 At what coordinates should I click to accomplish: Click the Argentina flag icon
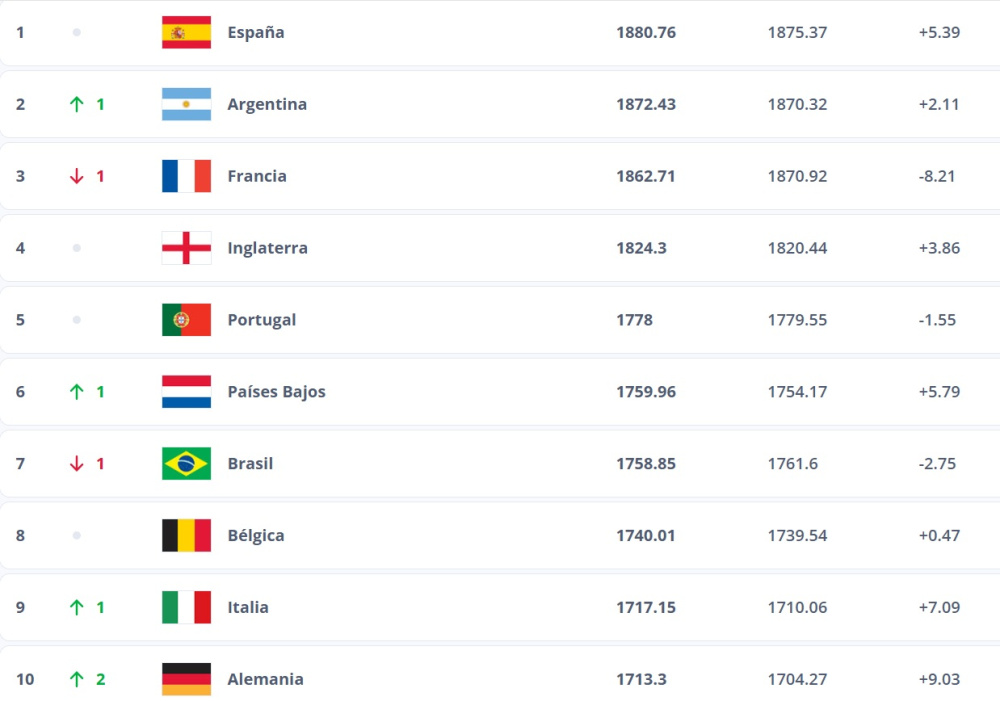click(x=186, y=104)
